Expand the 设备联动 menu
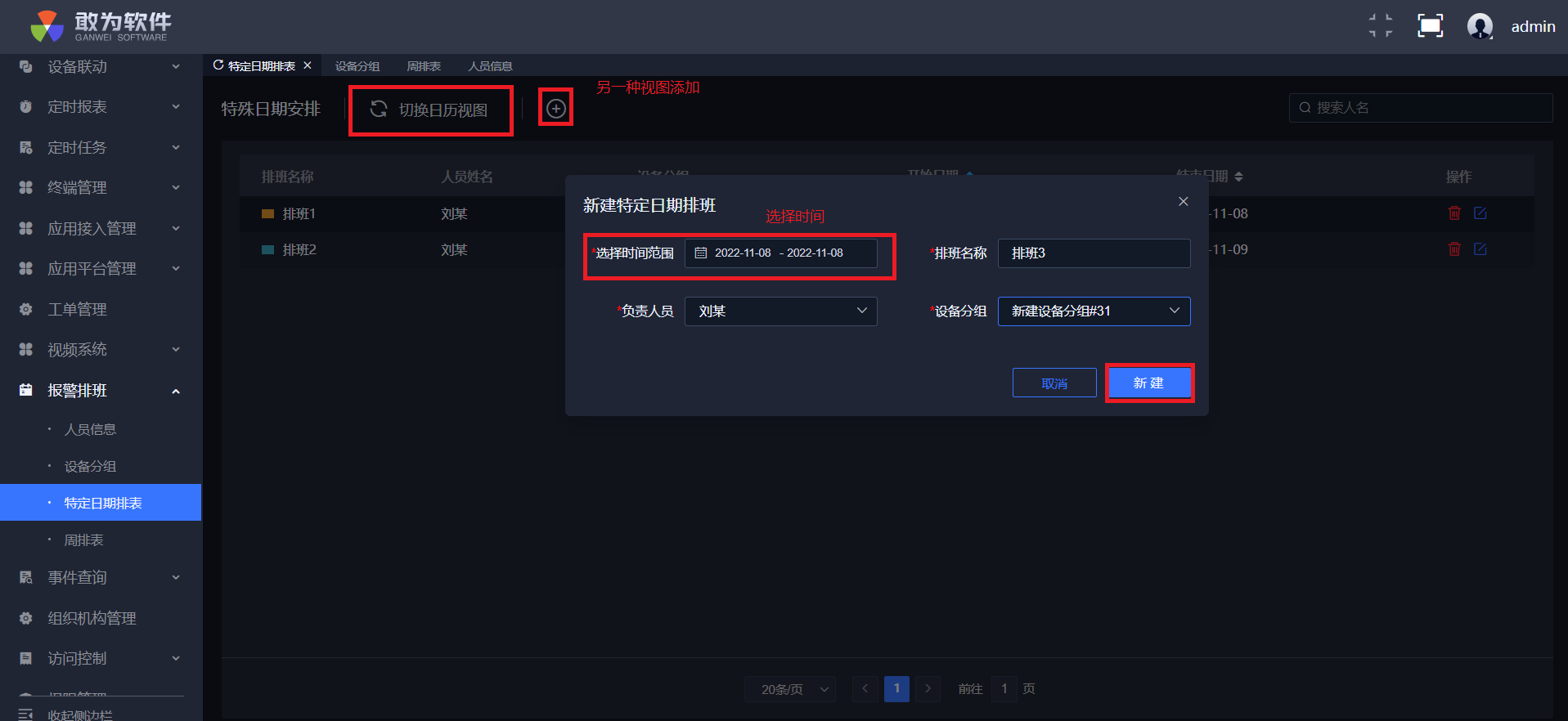The width and height of the screenshot is (1568, 721). 176,67
